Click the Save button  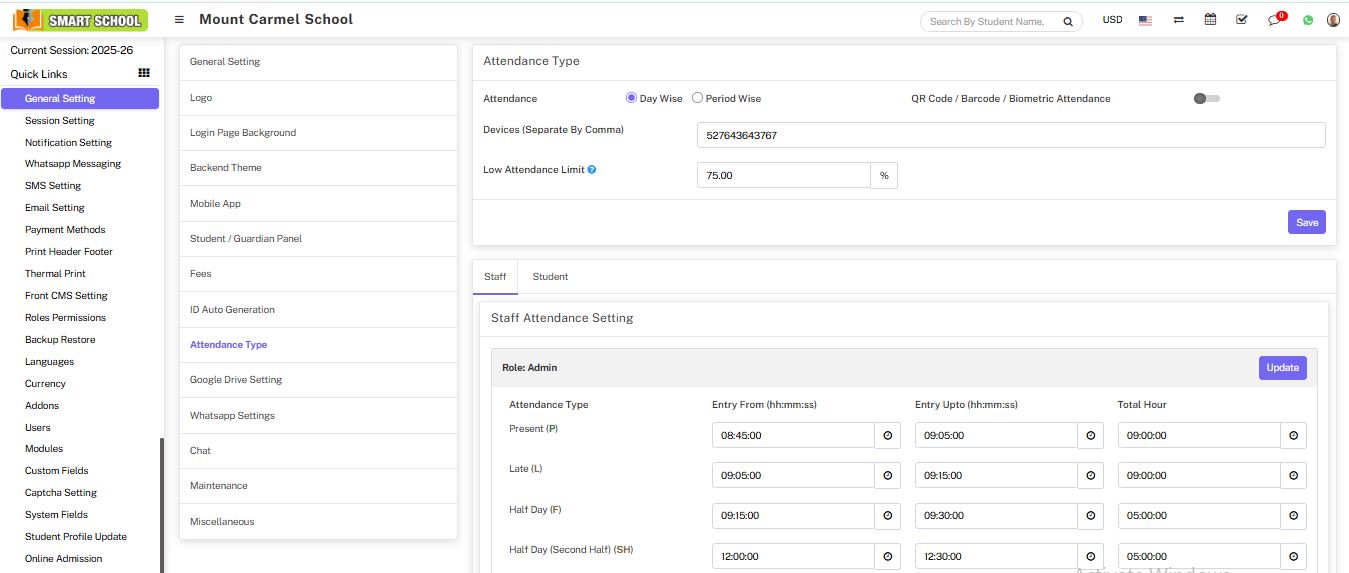pos(1306,222)
